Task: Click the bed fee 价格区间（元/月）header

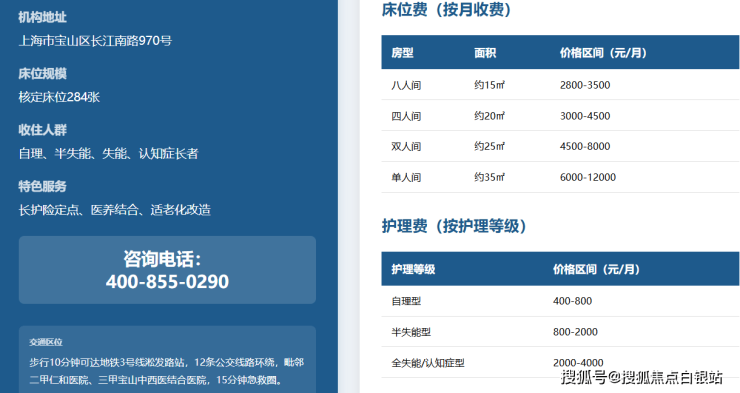Action: (x=603, y=52)
